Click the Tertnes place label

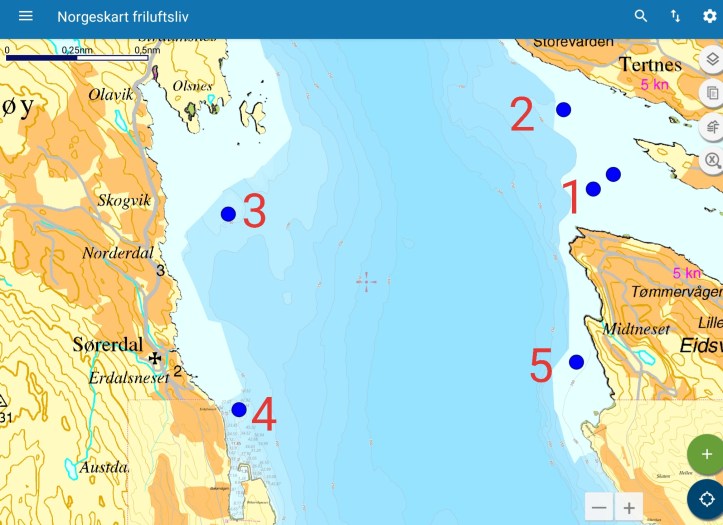[650, 65]
